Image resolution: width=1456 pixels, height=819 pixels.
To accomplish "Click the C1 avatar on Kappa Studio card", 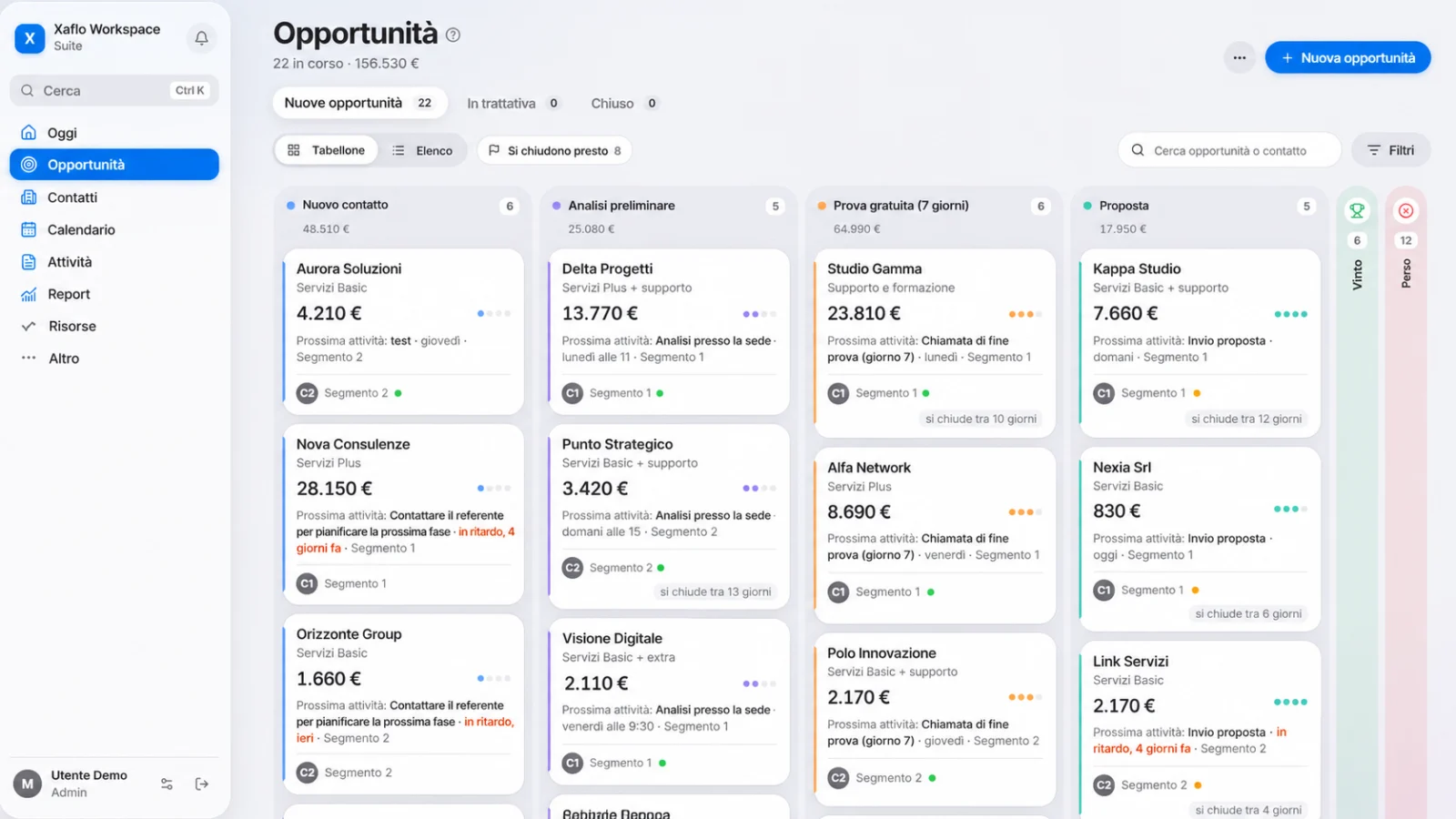I will [x=1104, y=393].
